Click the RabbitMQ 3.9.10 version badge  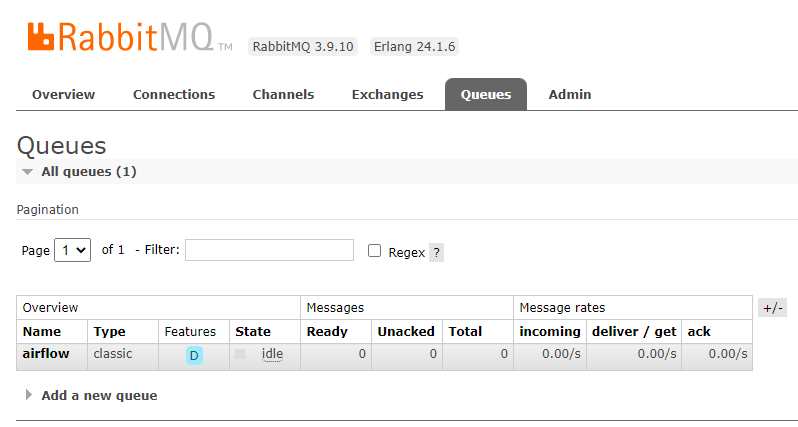pos(303,47)
